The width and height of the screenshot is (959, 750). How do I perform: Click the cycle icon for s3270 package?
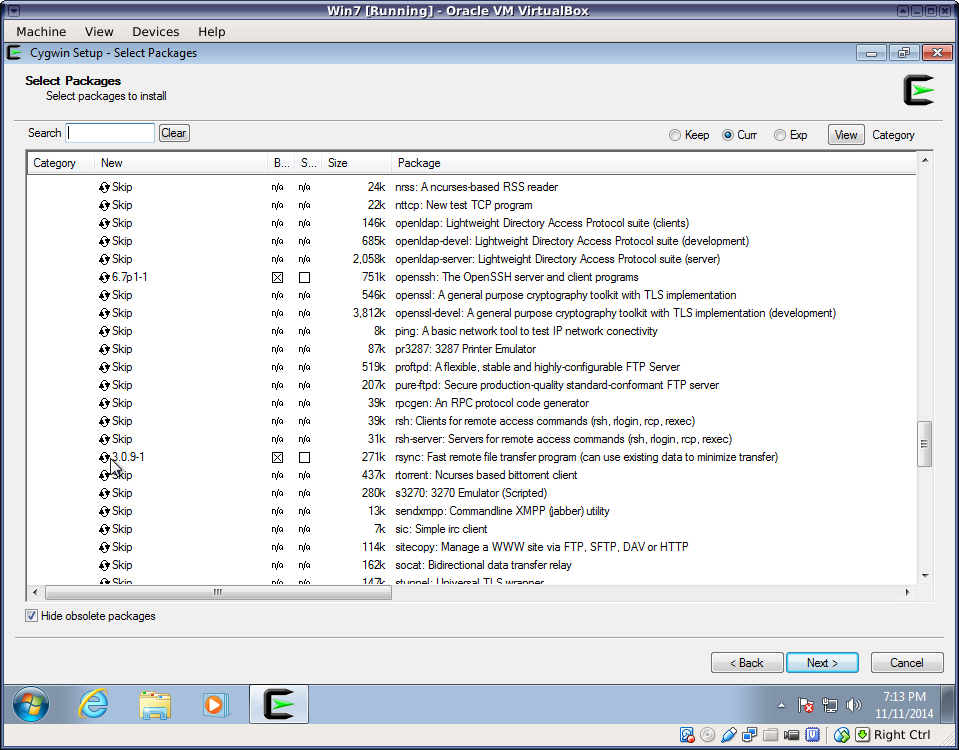(104, 493)
